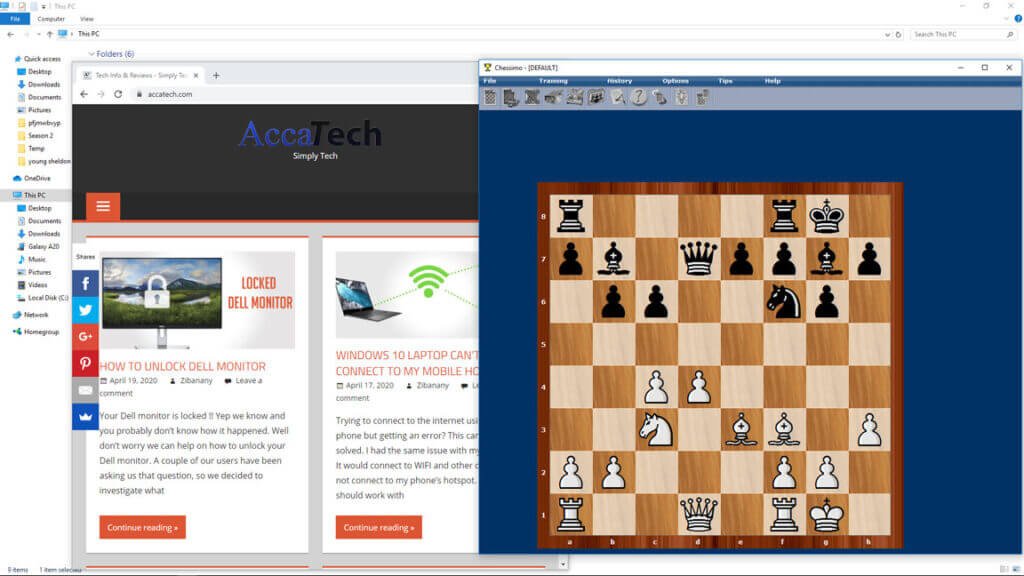The height and width of the screenshot is (576, 1024).
Task: Go back in the browser window
Action: pos(84,94)
